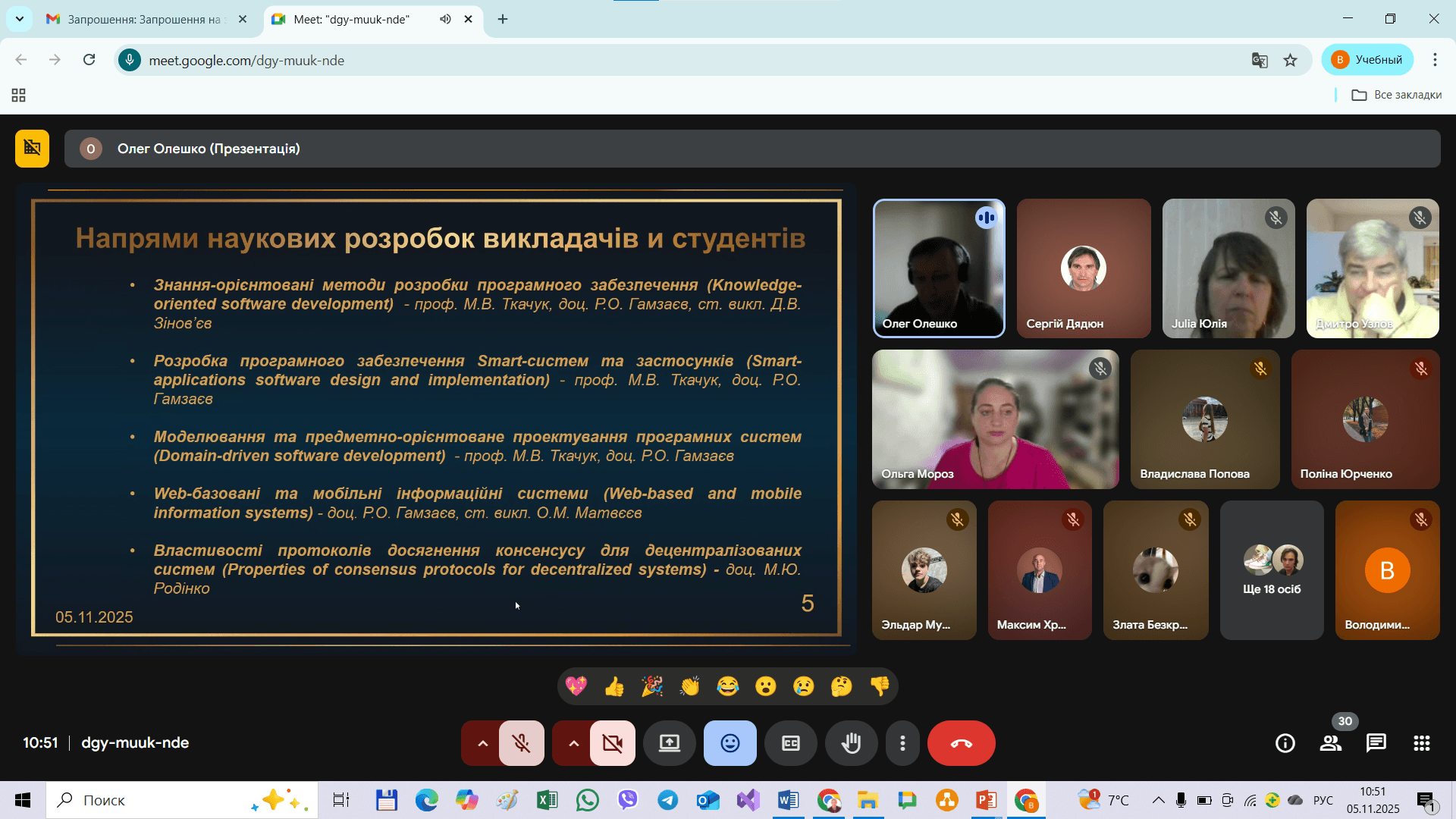This screenshot has height=819, width=1456.
Task: Click the taskbar Поиск search box
Action: point(182,800)
